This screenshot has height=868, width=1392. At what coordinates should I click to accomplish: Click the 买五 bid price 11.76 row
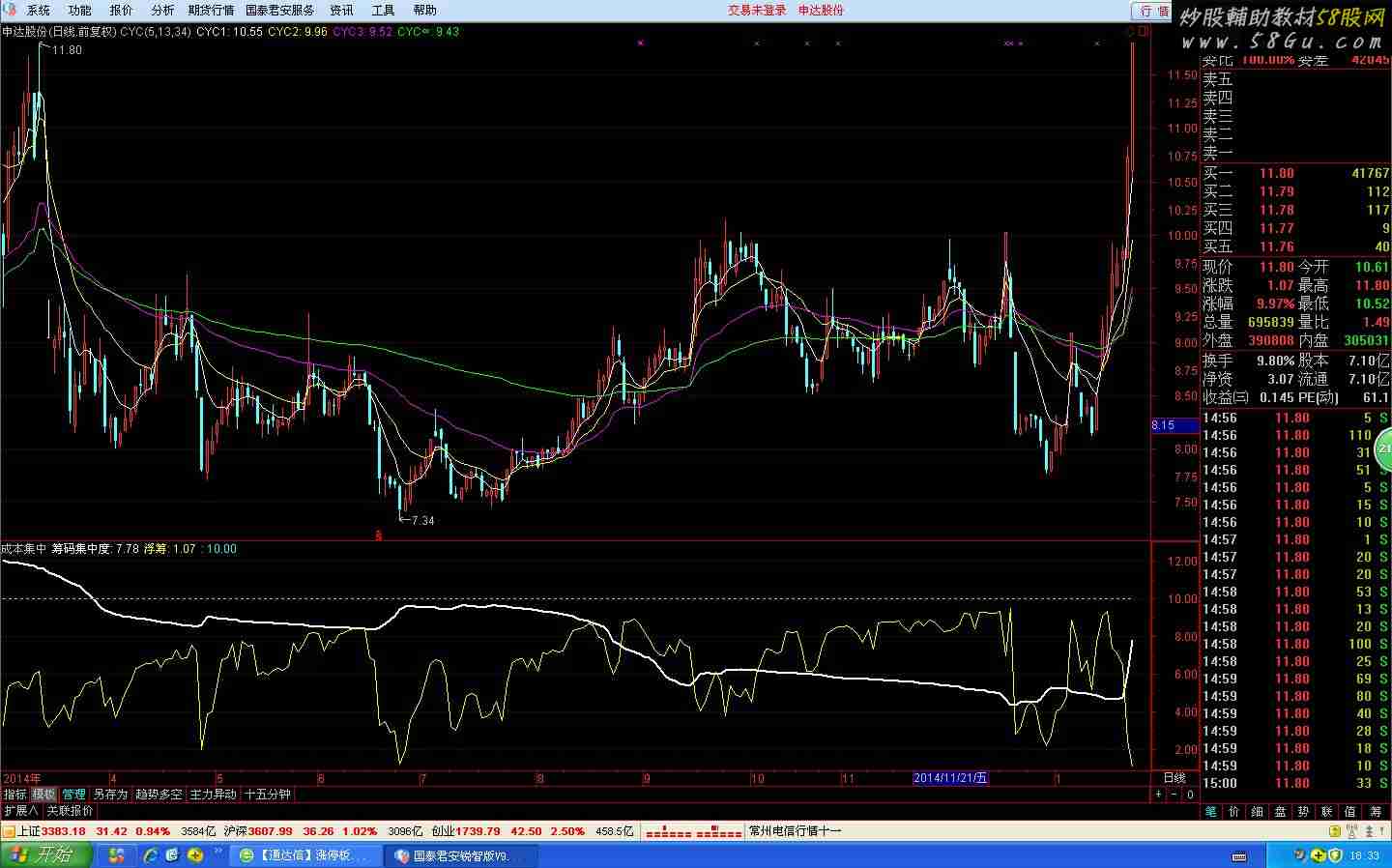[x=1295, y=246]
